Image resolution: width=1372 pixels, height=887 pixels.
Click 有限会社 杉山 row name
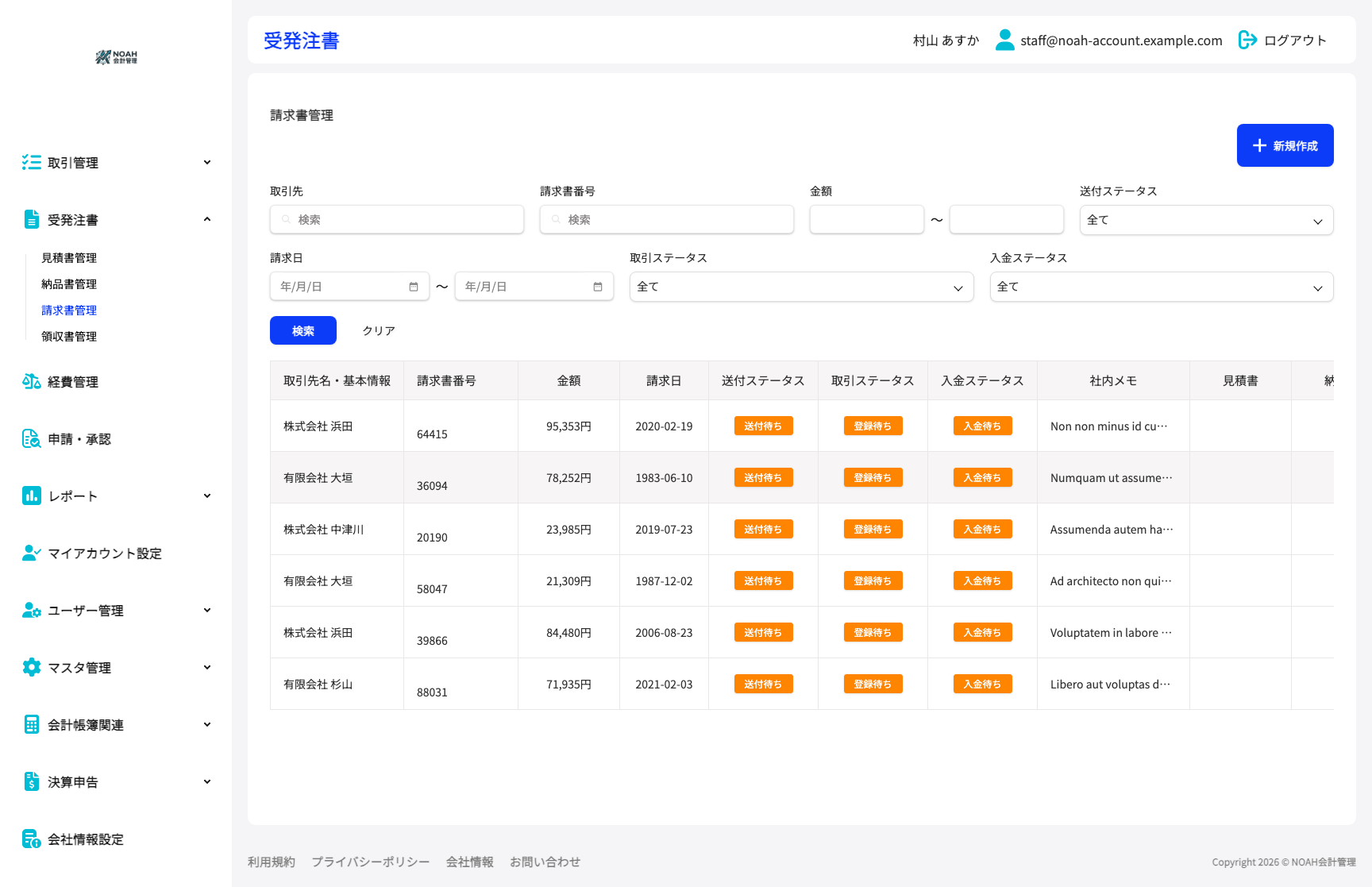(318, 685)
